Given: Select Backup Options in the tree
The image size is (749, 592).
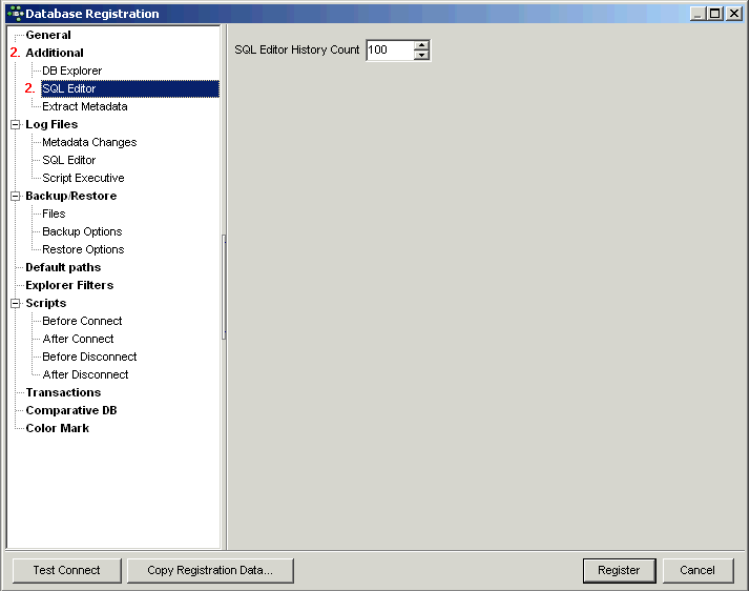Looking at the screenshot, I should pos(82,231).
